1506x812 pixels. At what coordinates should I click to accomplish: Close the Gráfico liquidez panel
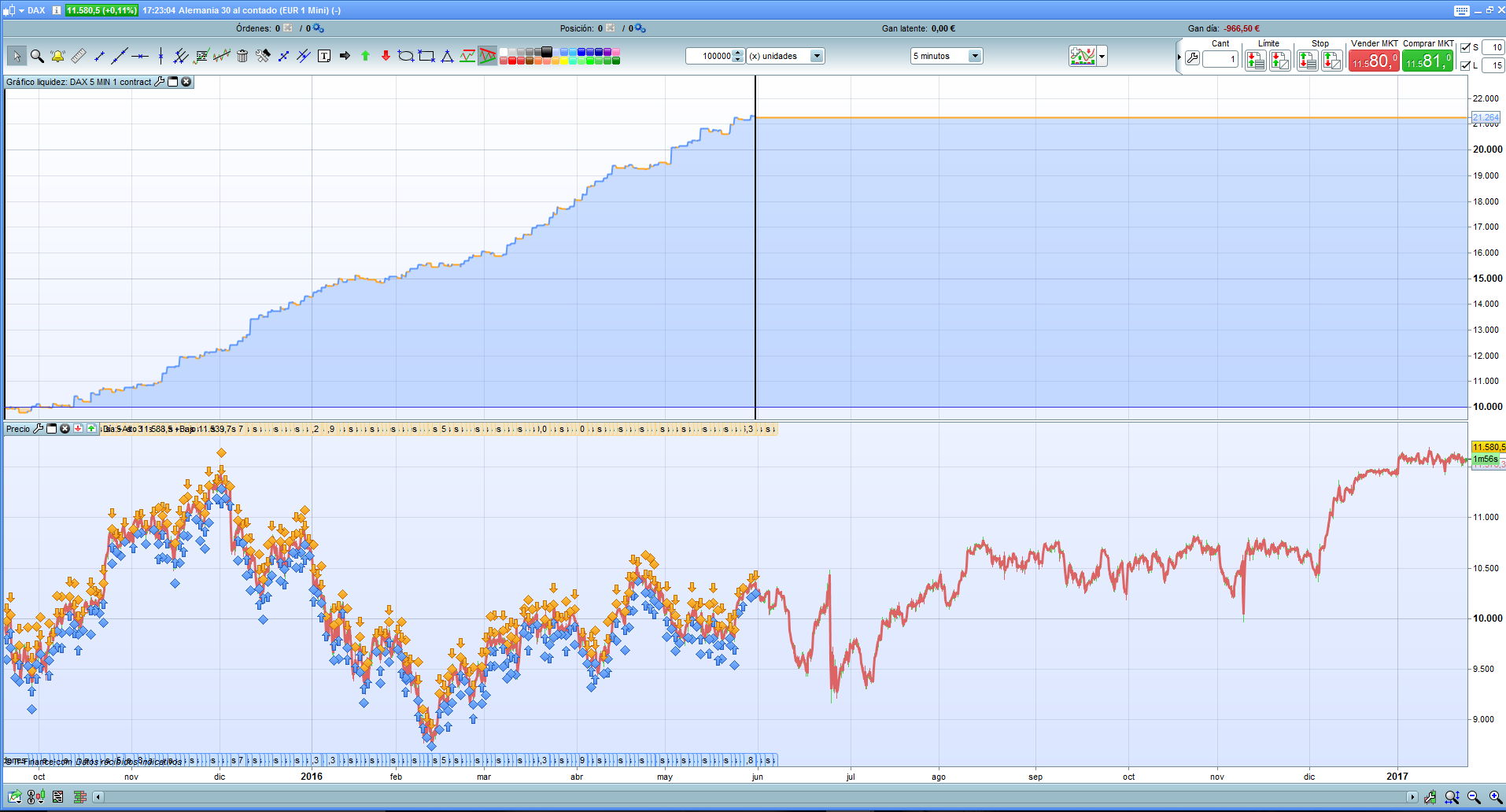[x=186, y=82]
